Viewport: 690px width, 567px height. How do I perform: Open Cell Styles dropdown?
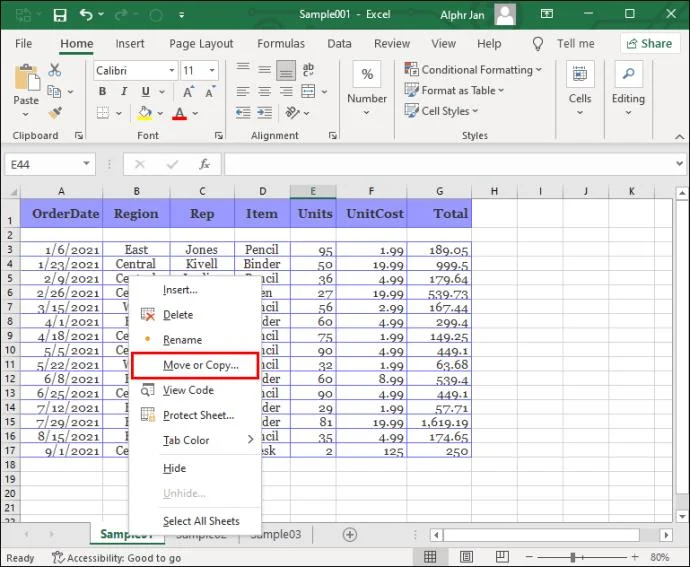coord(441,111)
